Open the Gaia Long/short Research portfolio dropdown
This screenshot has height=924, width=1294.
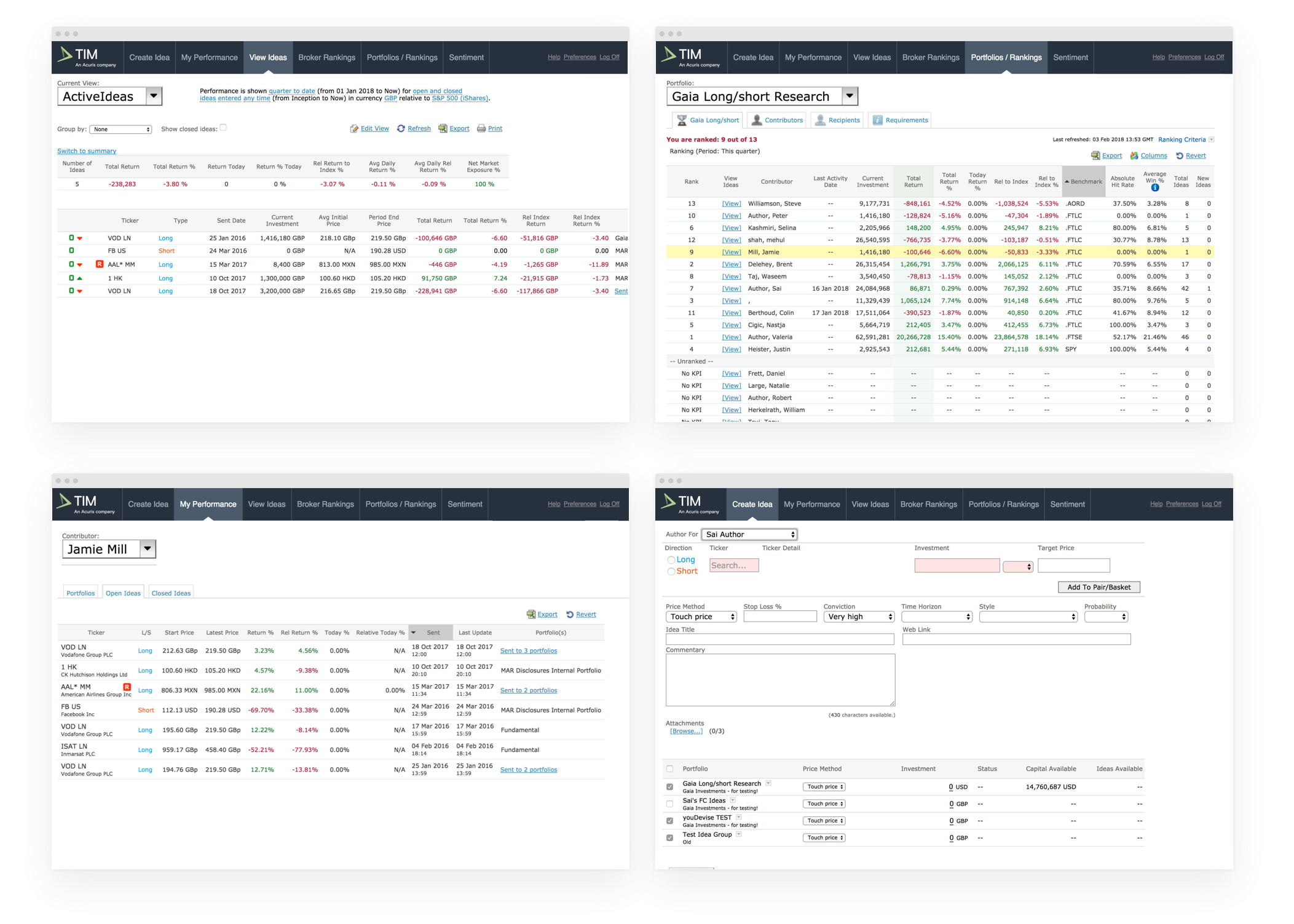(x=762, y=97)
